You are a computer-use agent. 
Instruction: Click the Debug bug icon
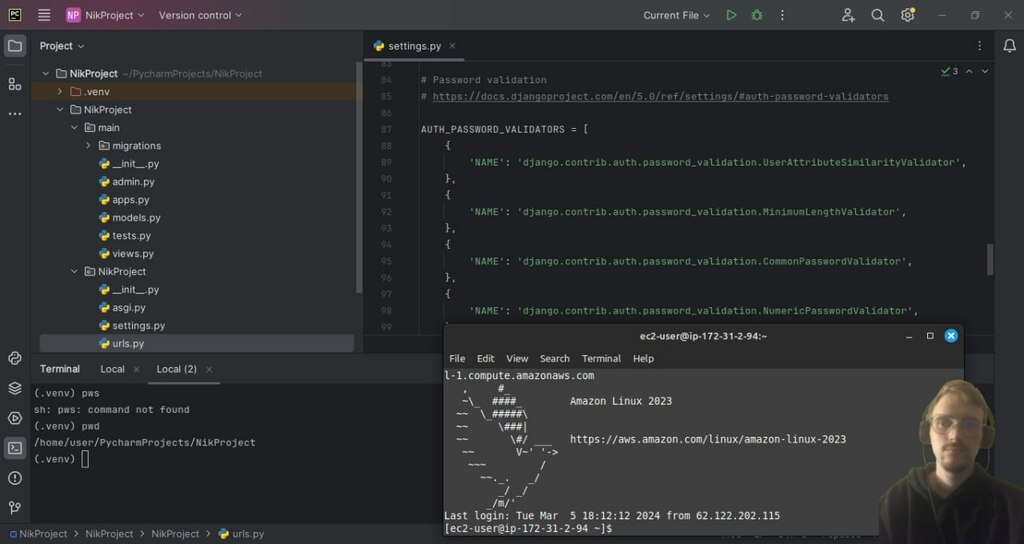(x=757, y=15)
